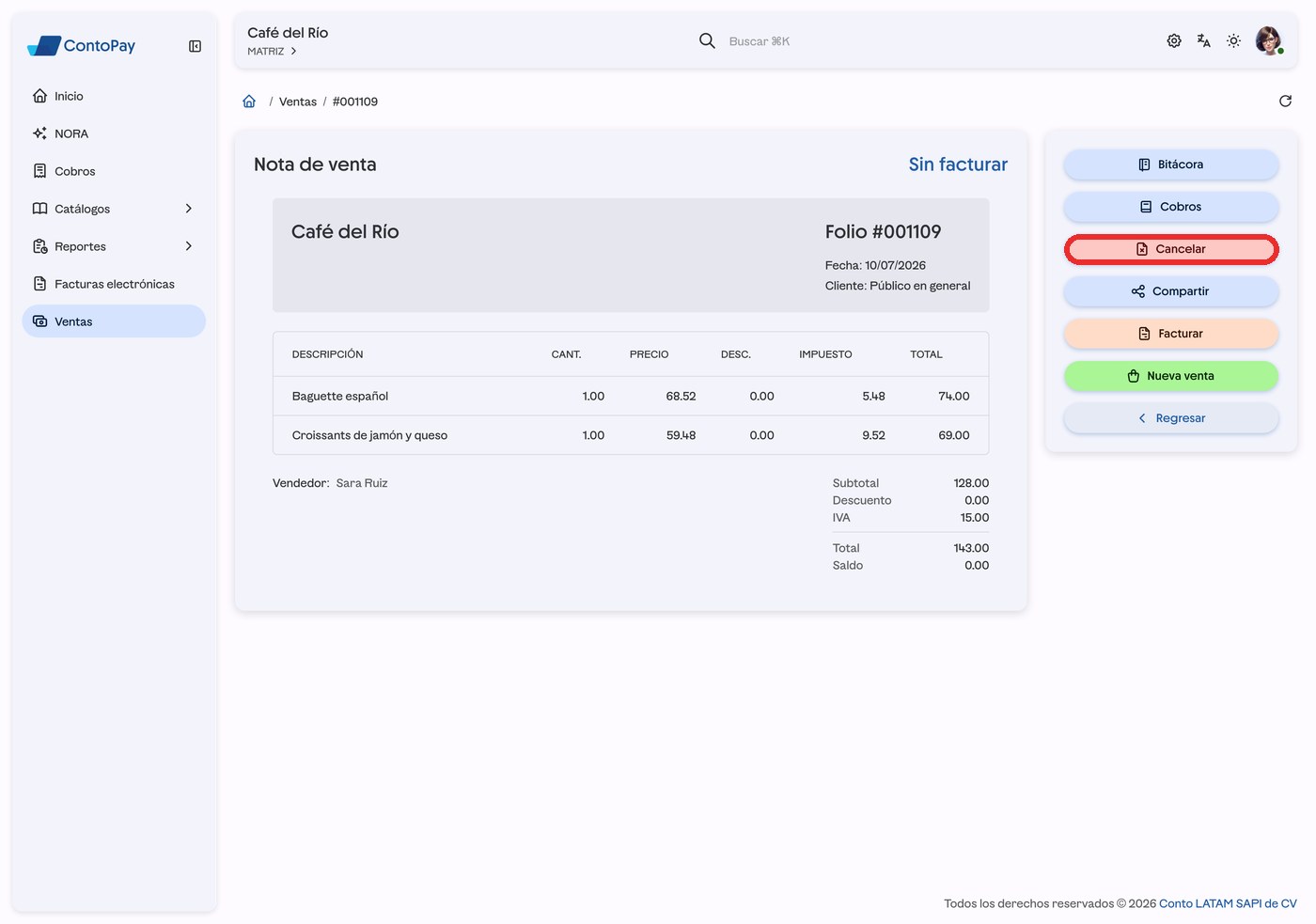Cancel the sale with Cancelar button
The image size is (1316, 924).
click(x=1171, y=249)
